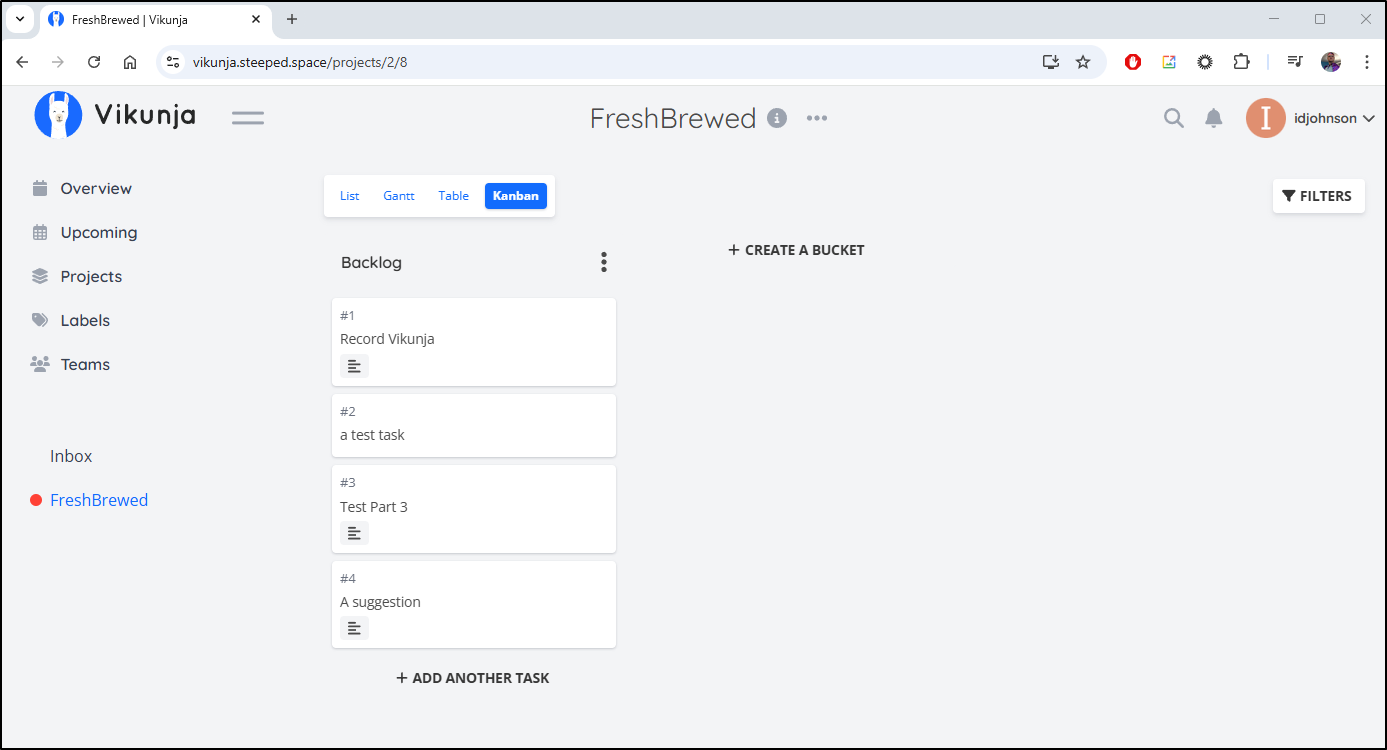Open Backlog bucket options menu
1387x750 pixels.
pyautogui.click(x=603, y=262)
